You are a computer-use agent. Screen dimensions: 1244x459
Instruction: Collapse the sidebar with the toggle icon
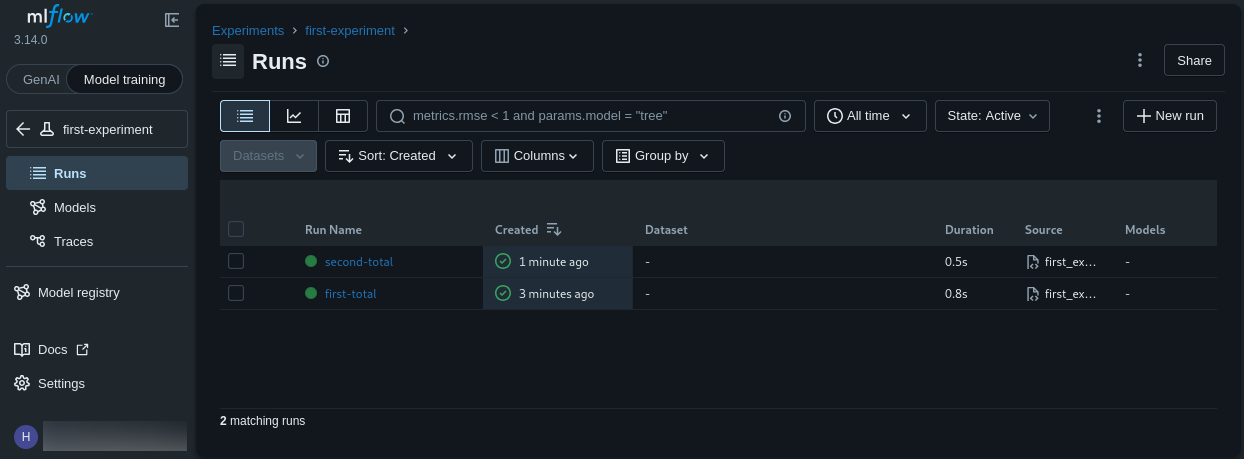pyautogui.click(x=172, y=20)
